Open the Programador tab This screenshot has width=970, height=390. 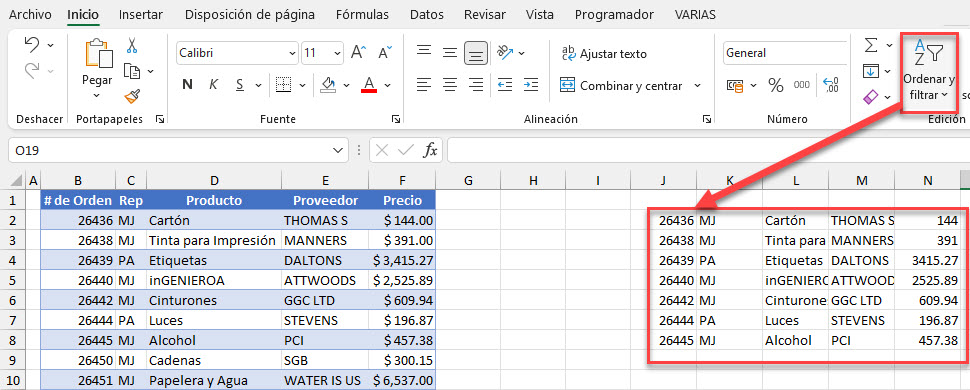pyautogui.click(x=614, y=14)
